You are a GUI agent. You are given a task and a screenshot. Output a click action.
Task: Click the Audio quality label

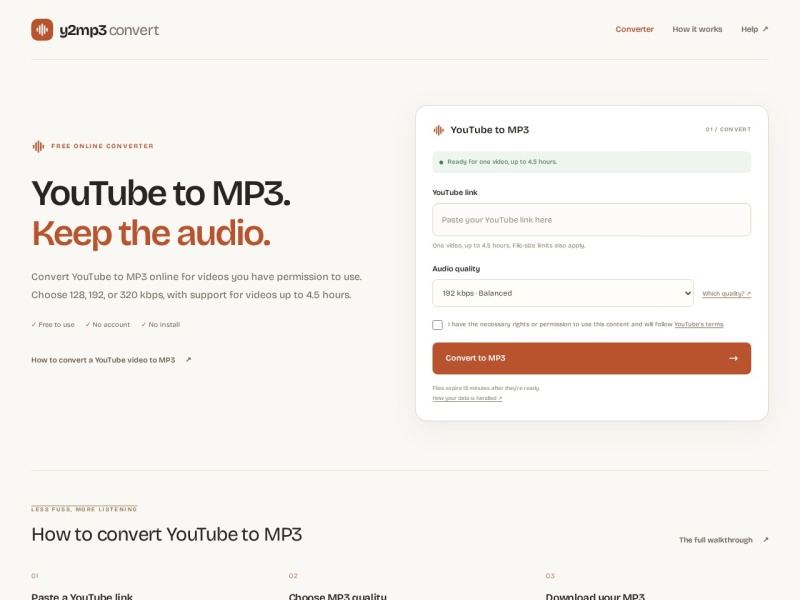coord(456,269)
